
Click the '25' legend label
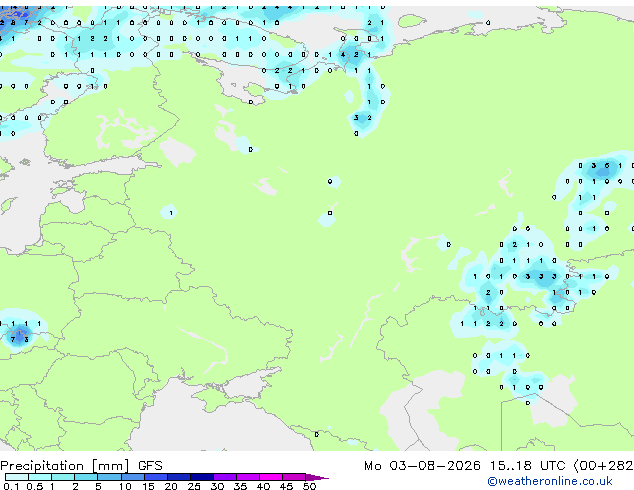(x=194, y=486)
